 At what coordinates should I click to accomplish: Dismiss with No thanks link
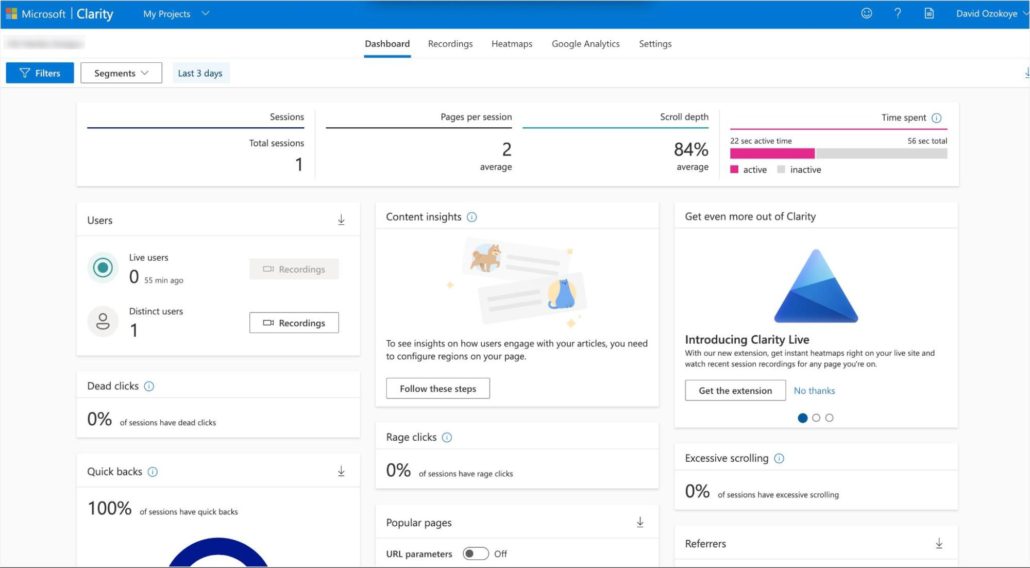click(814, 391)
